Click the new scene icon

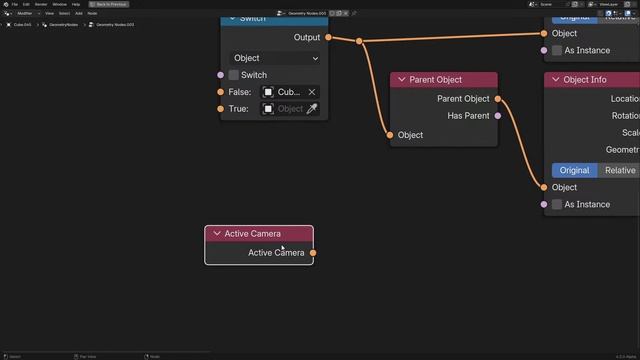(x=575, y=4)
